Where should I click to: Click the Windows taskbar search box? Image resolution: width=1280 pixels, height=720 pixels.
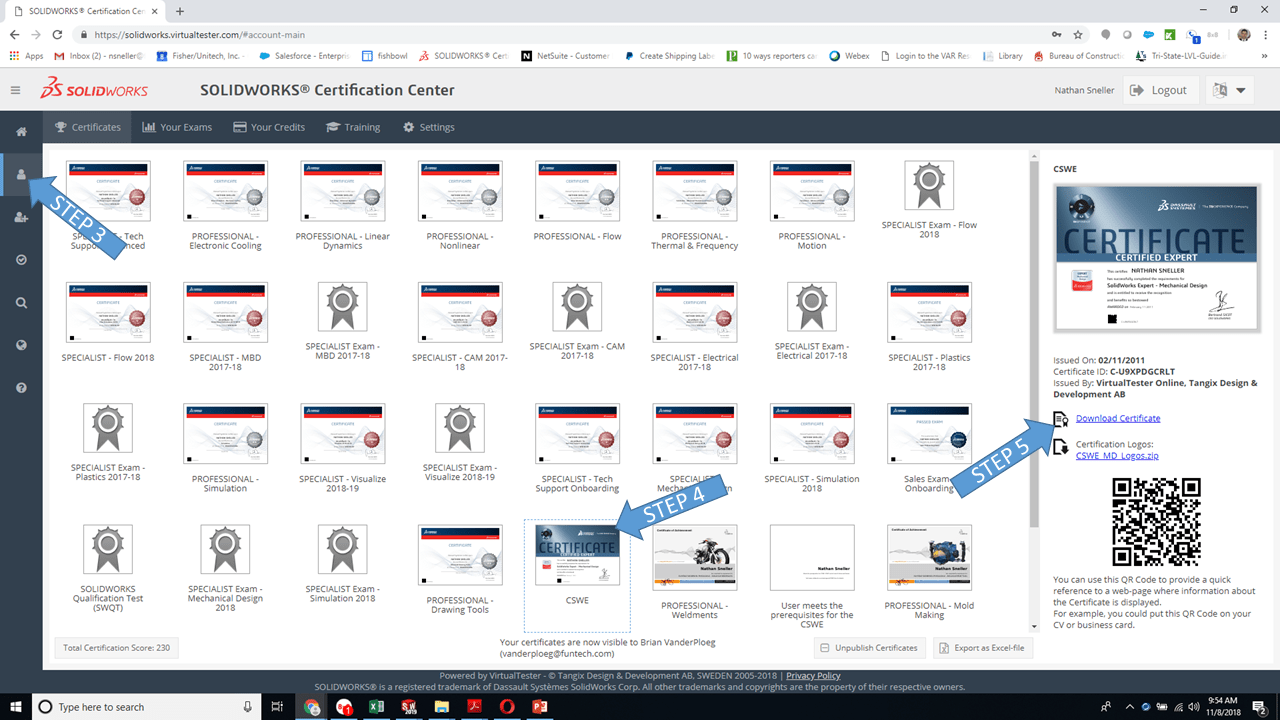tap(147, 707)
